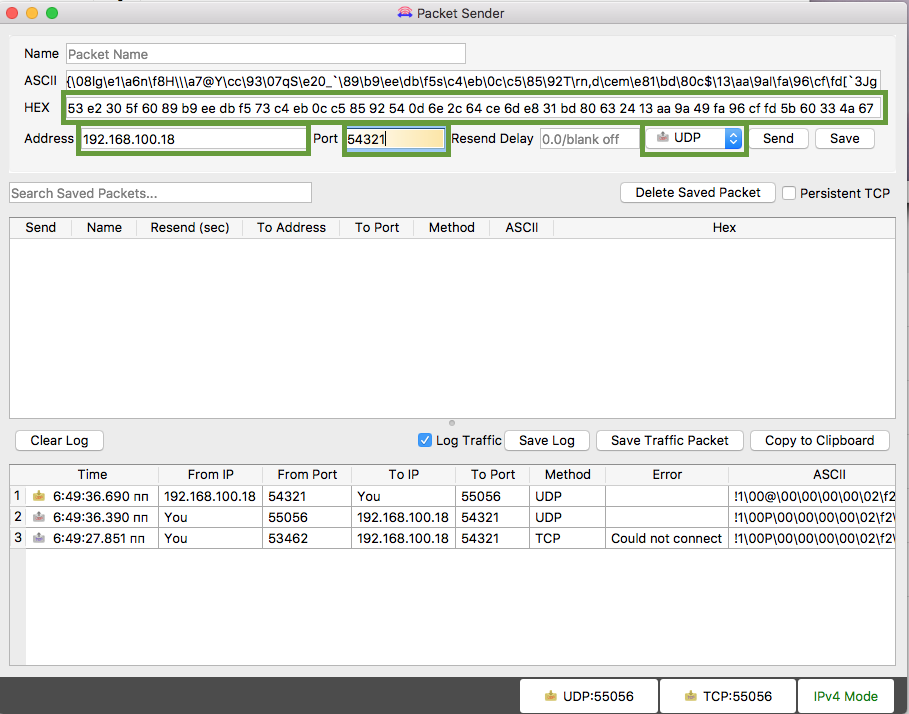Sort saved packets by To Port column

(x=377, y=228)
